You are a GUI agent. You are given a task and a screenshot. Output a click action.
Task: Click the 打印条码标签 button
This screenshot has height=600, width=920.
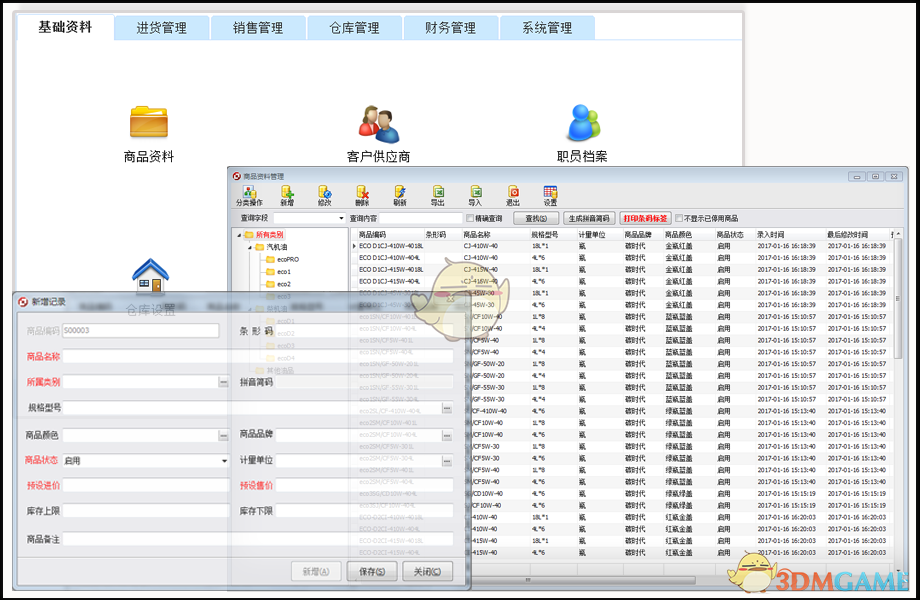[644, 218]
